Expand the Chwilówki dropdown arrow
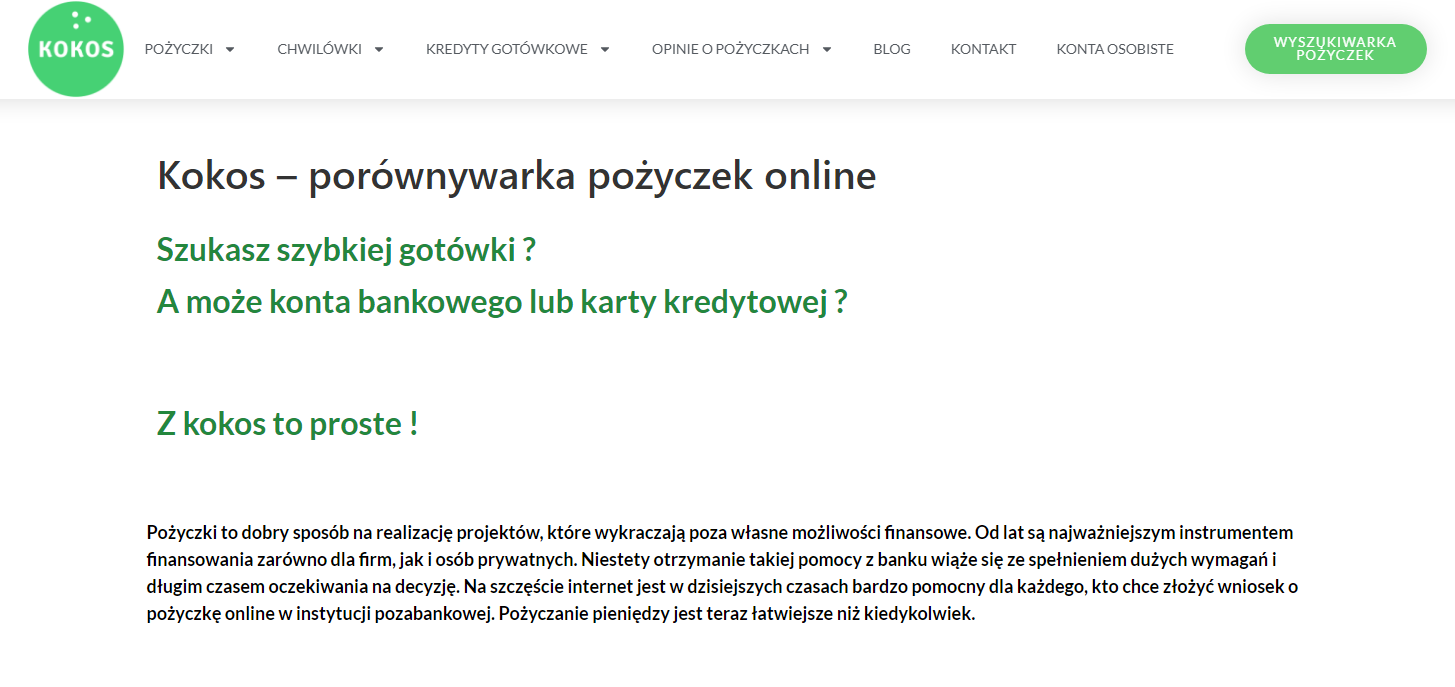1455x687 pixels. click(379, 49)
